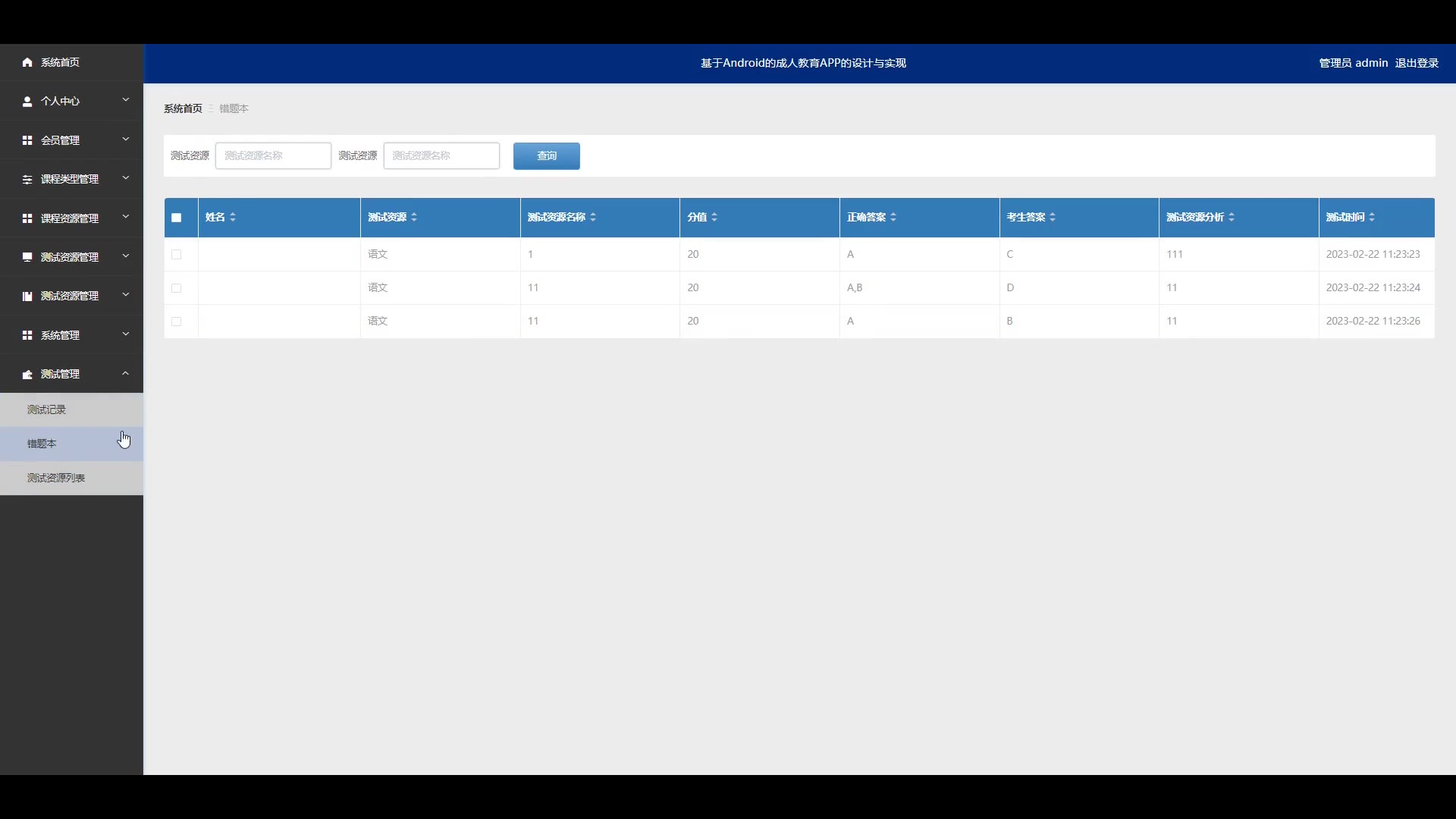
Task: Expand the 系统管理 menu chevron
Action: tap(126, 334)
